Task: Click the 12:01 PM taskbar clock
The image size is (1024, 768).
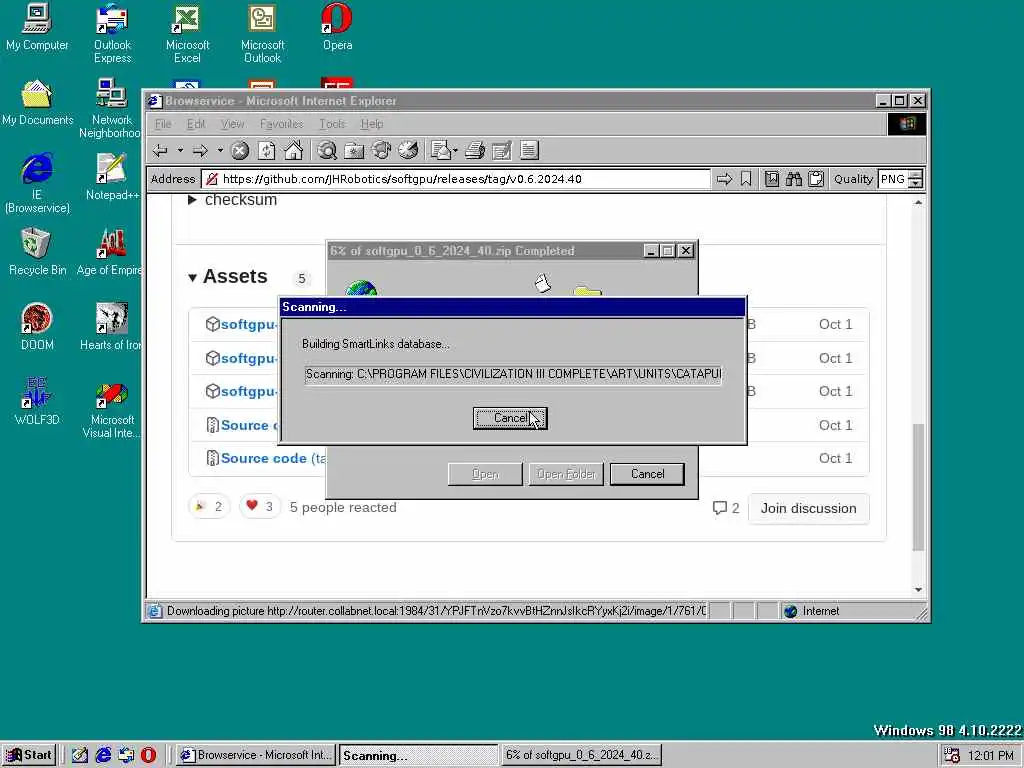Action: 991,756
